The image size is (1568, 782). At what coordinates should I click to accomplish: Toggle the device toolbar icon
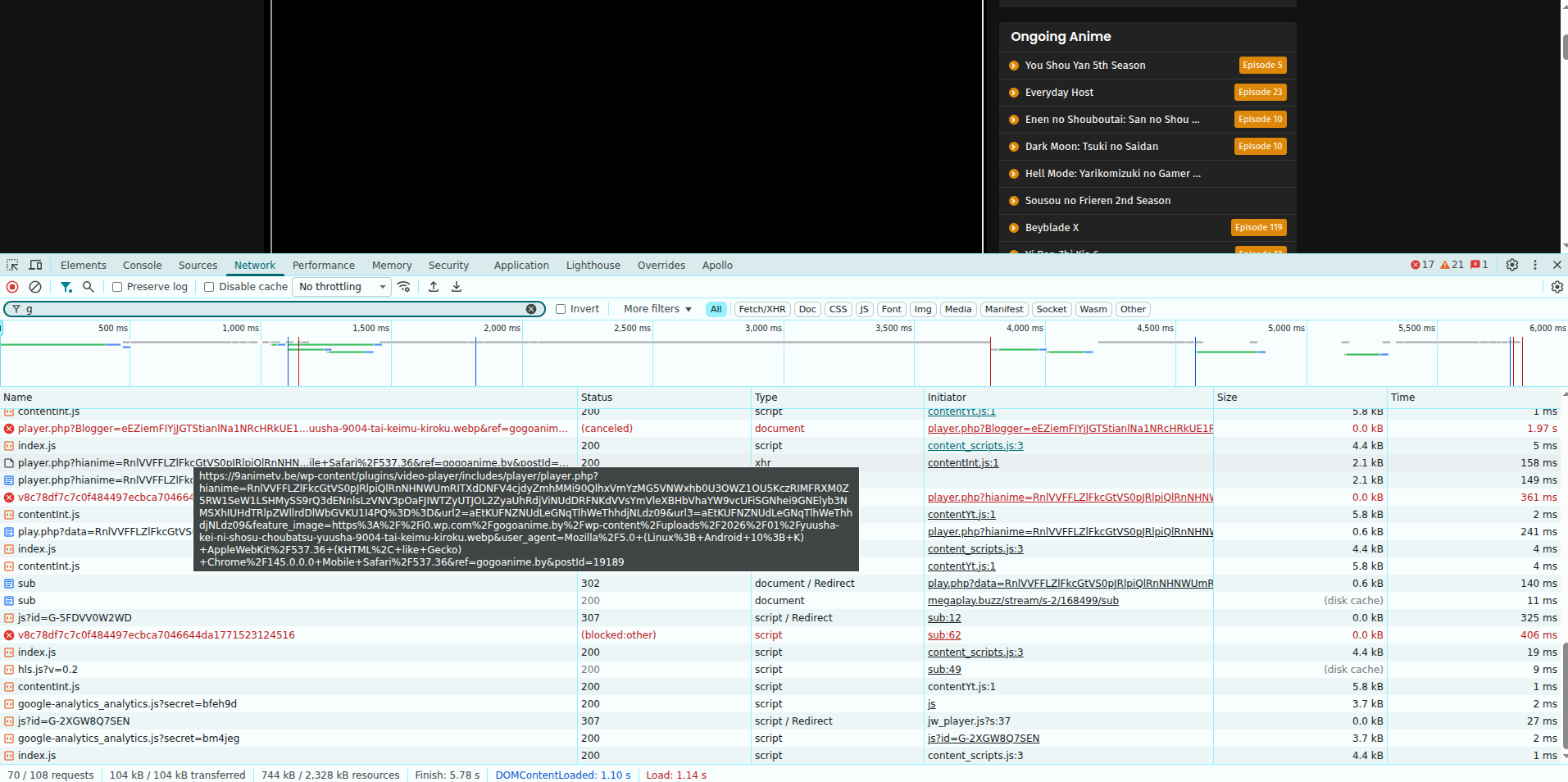pos(35,265)
